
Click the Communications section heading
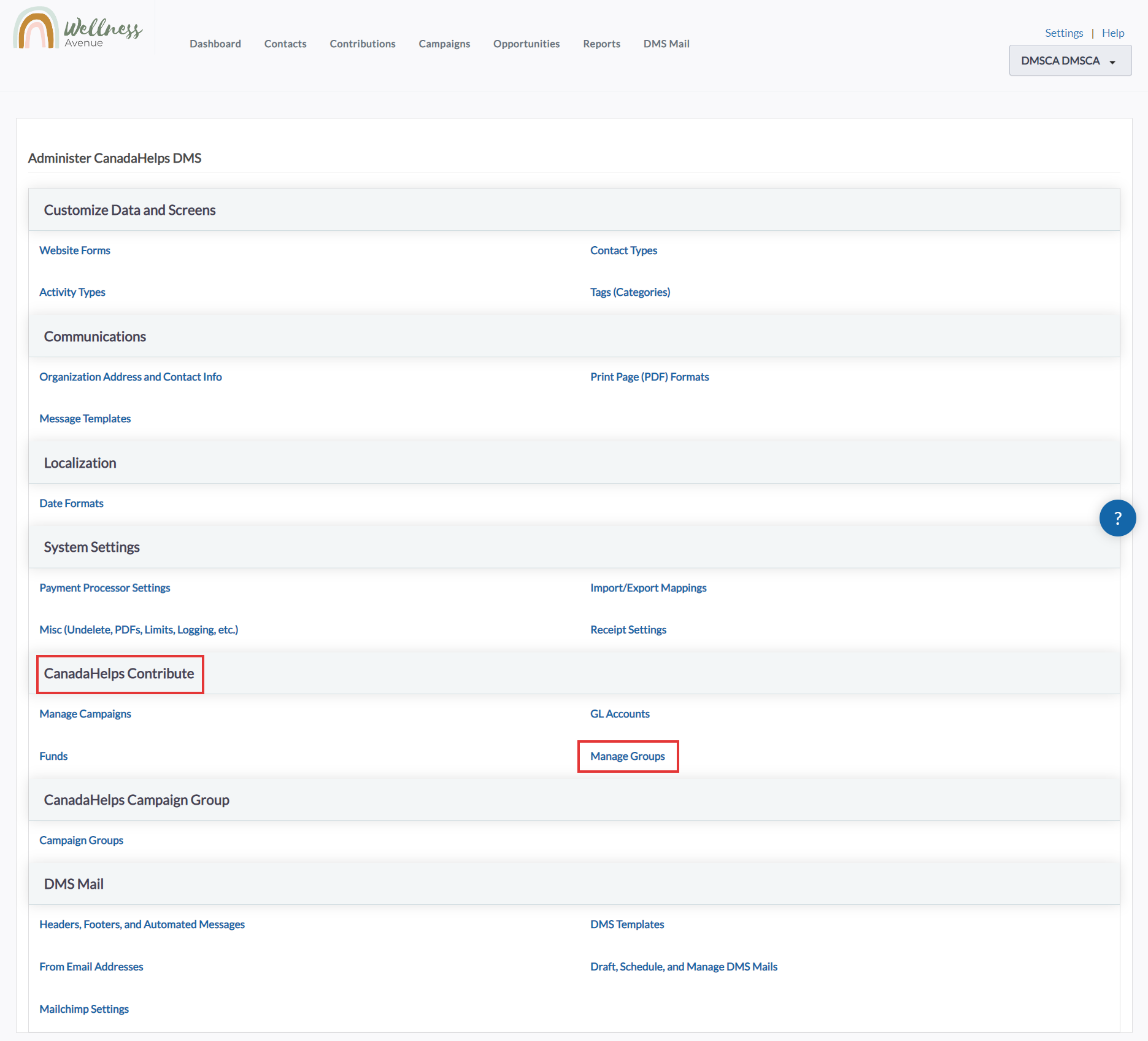[95, 336]
